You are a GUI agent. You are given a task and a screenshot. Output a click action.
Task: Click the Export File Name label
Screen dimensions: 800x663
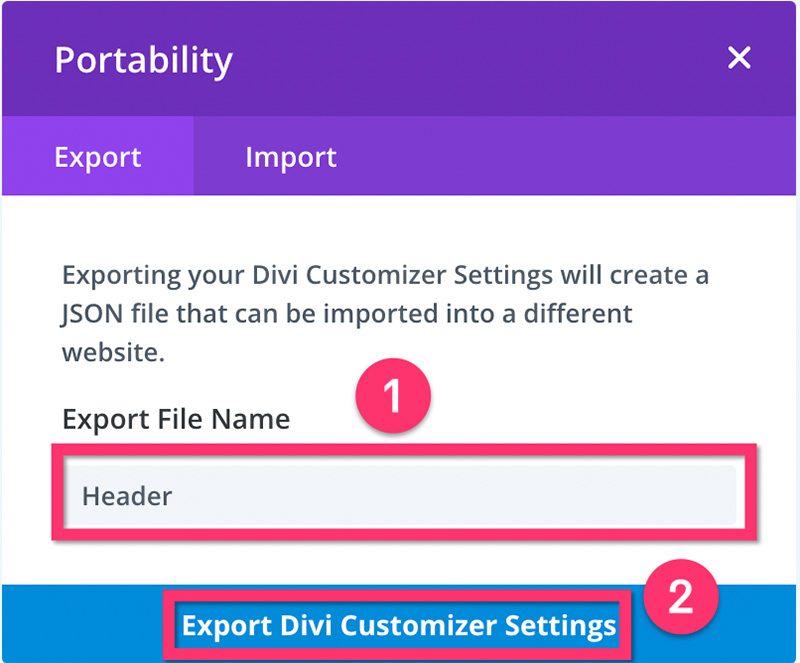click(176, 419)
